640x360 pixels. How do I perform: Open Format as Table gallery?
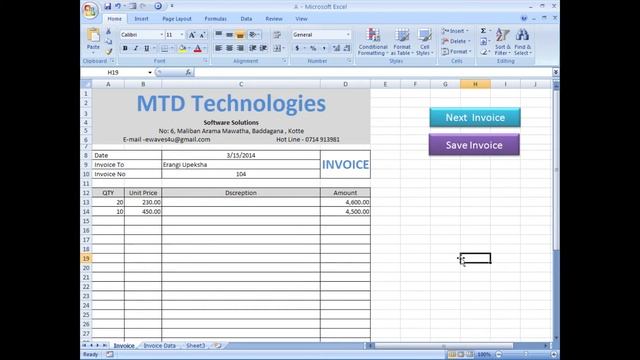pos(402,42)
